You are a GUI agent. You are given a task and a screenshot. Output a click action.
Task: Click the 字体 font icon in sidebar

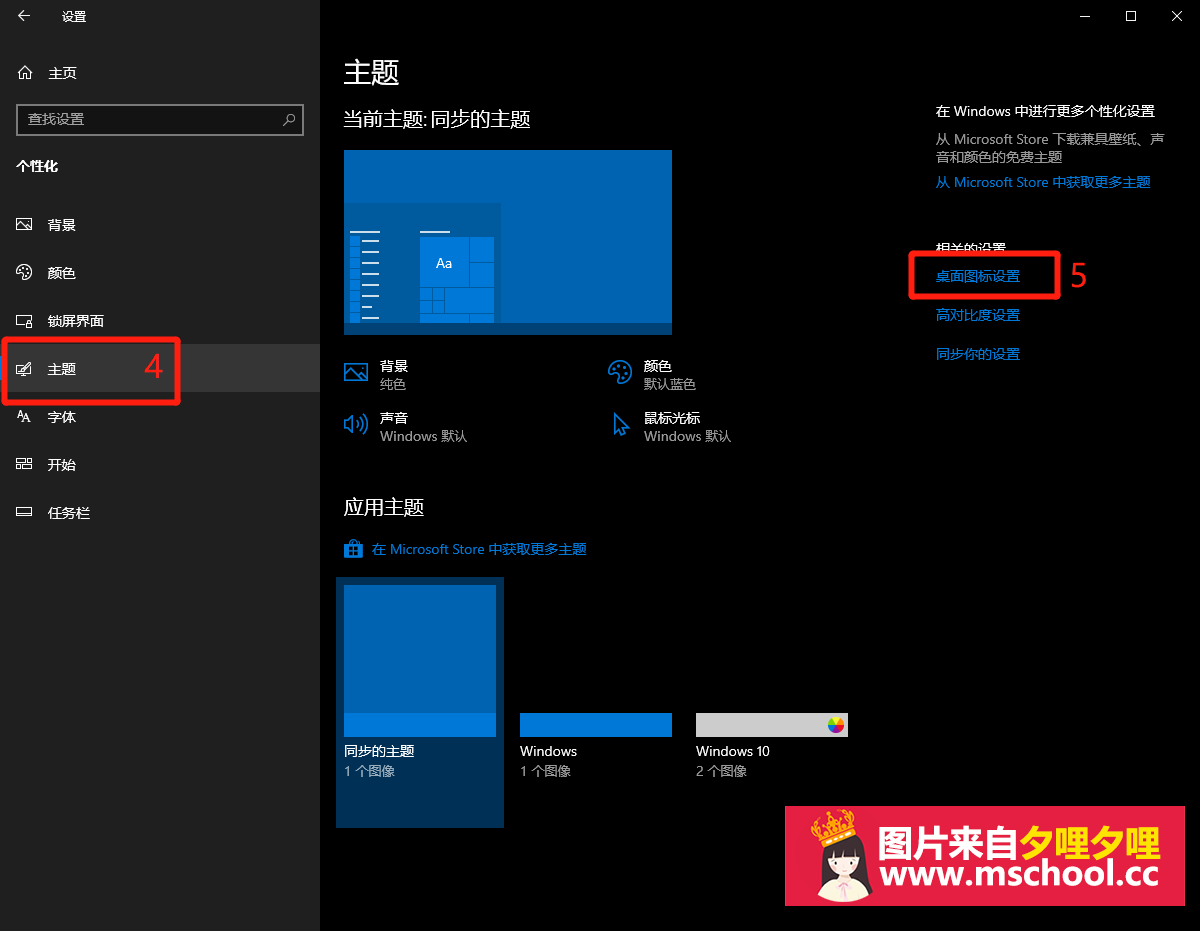click(x=25, y=417)
